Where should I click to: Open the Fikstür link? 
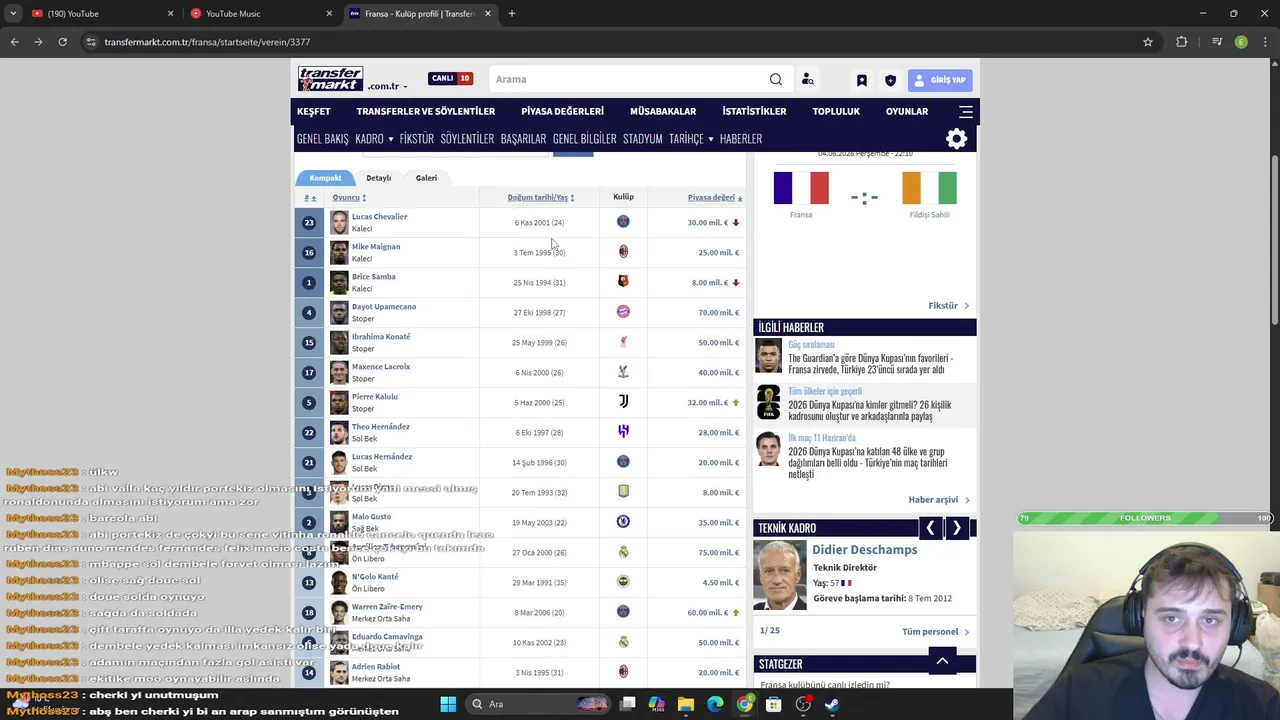948,306
